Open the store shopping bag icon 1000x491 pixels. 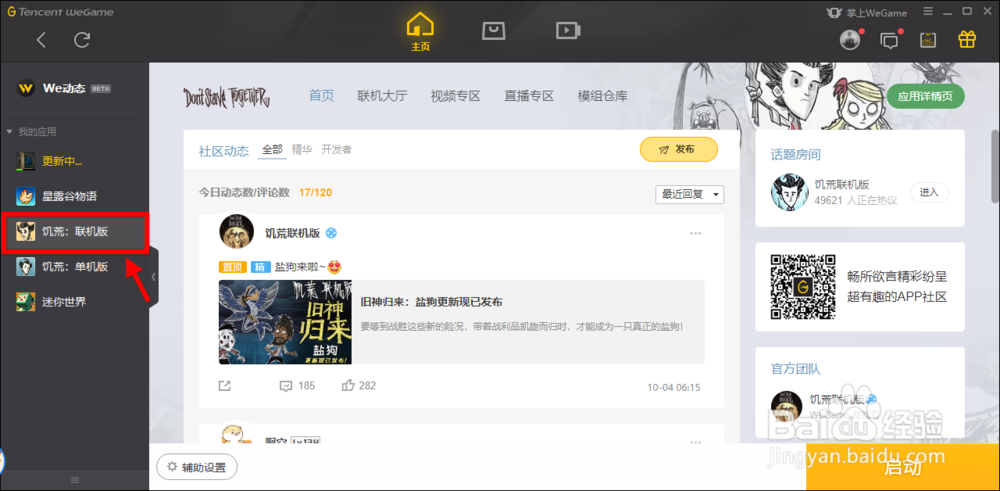click(x=493, y=31)
